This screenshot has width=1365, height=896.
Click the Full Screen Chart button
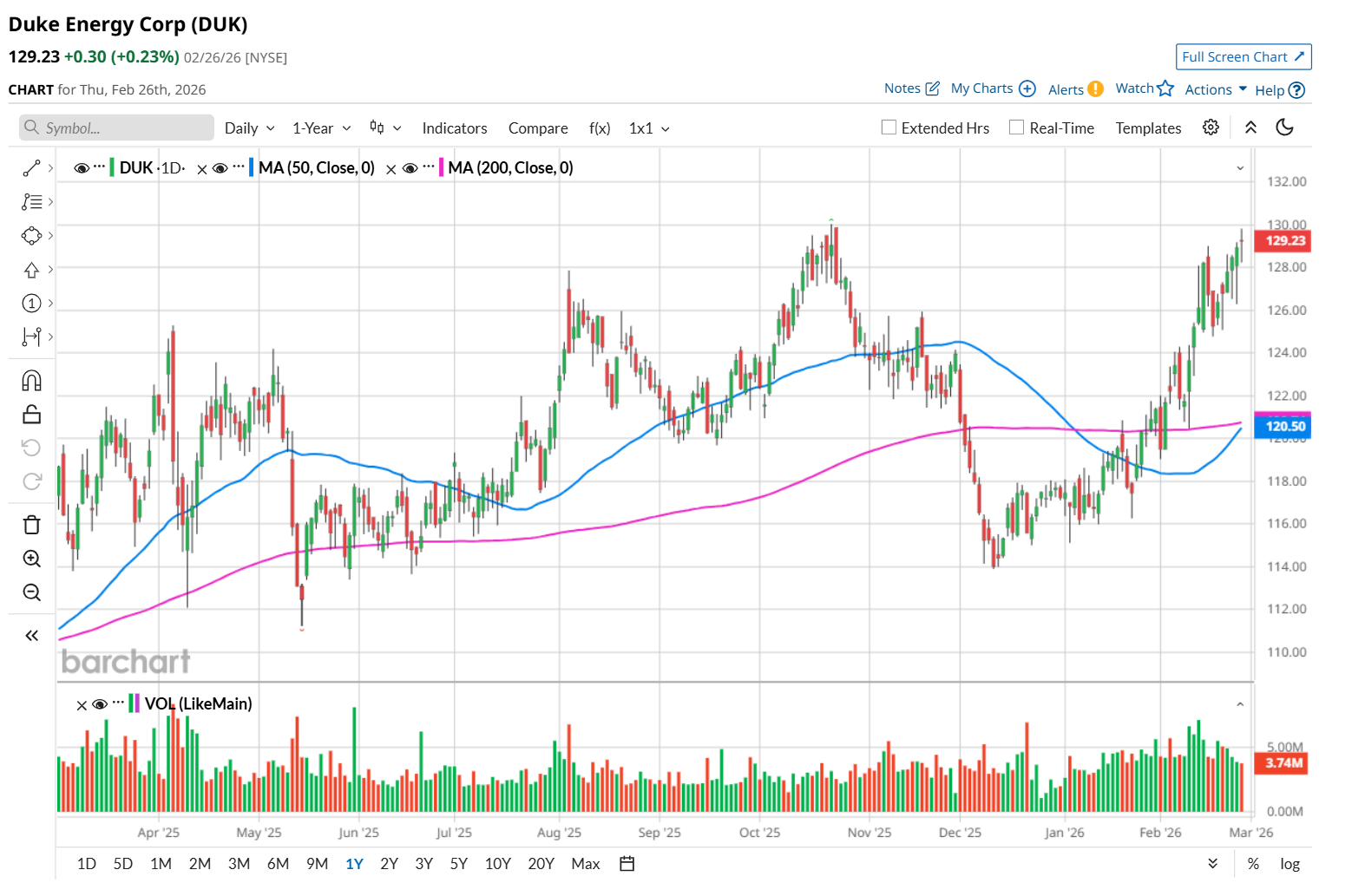[x=1243, y=56]
